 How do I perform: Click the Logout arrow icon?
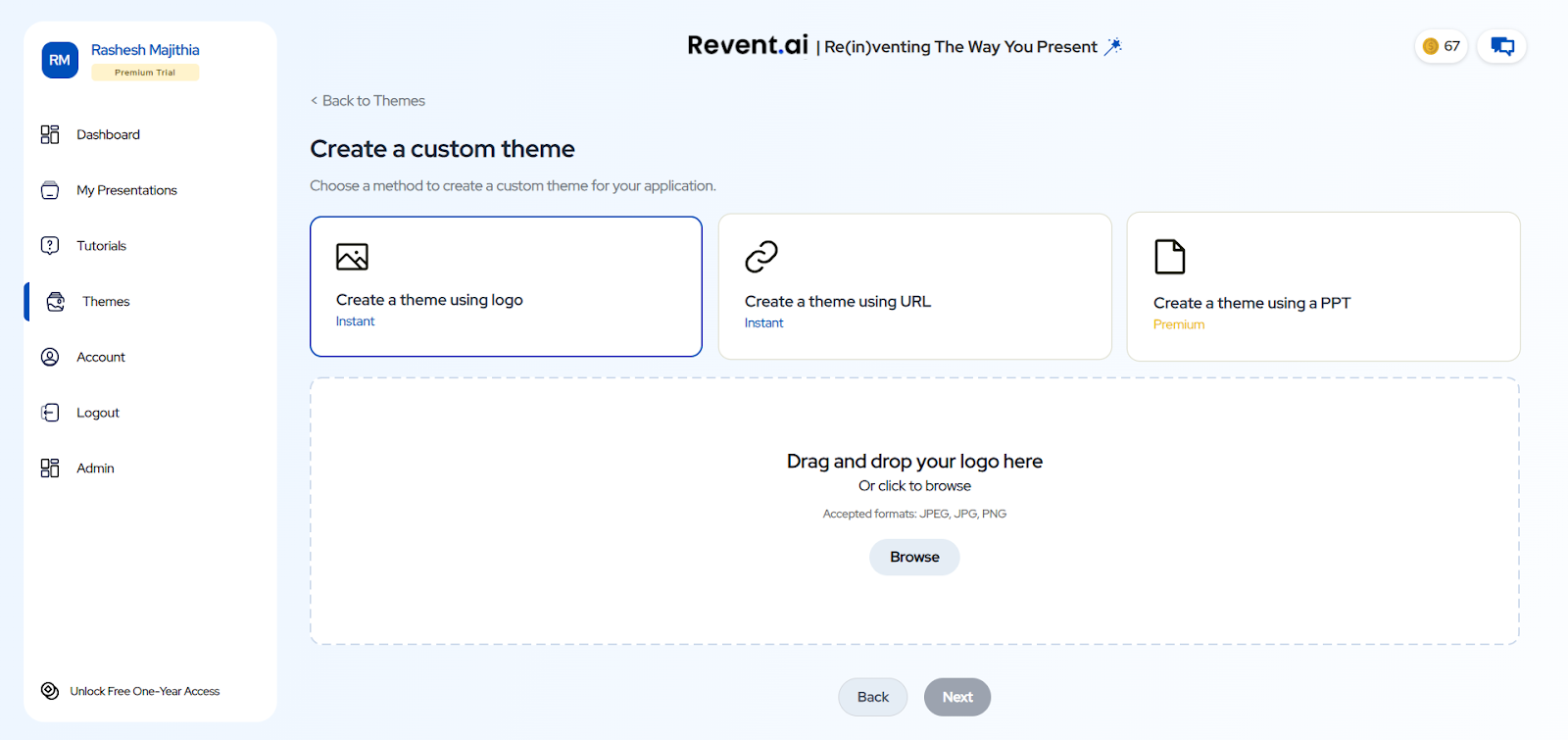pos(50,413)
